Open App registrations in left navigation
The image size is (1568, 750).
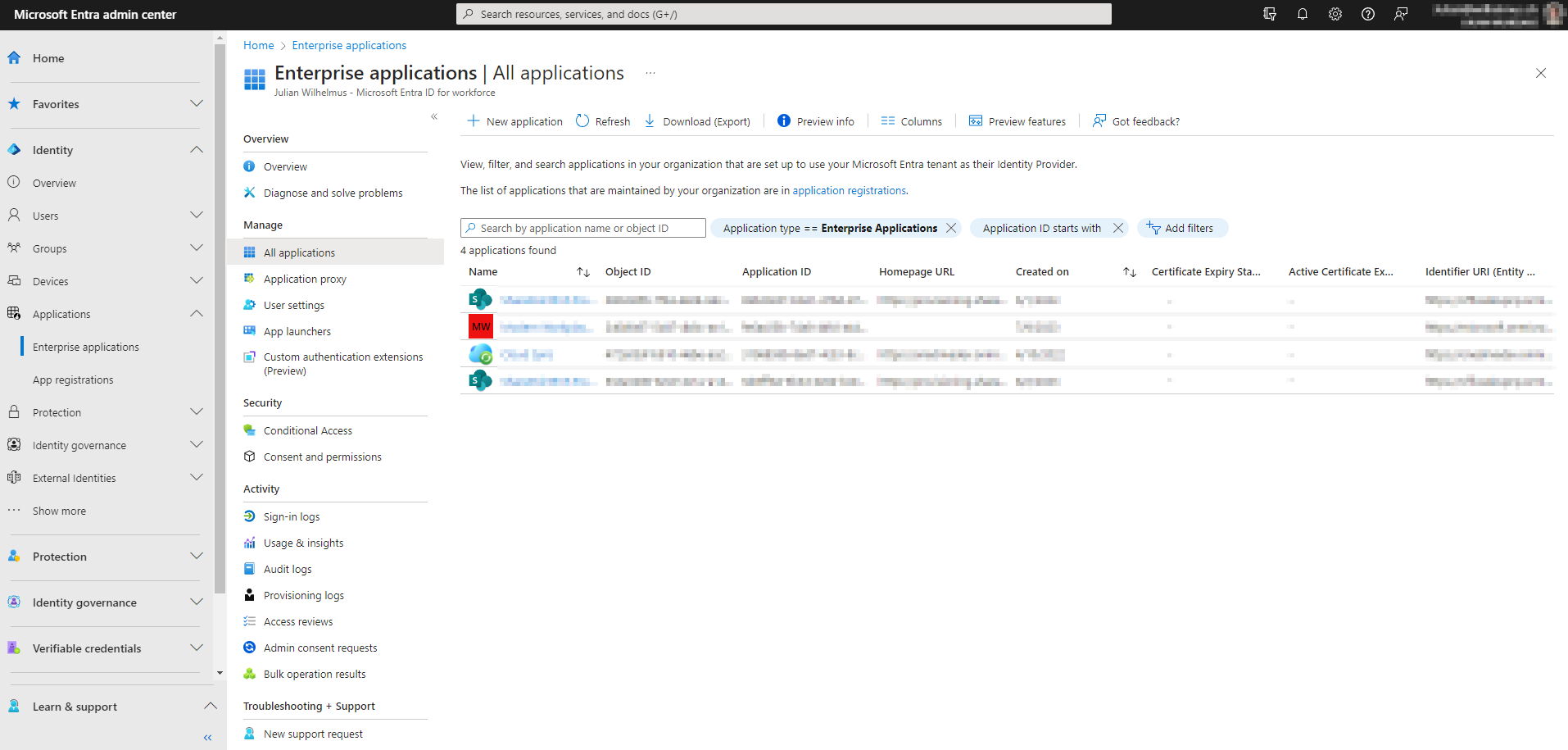point(73,380)
